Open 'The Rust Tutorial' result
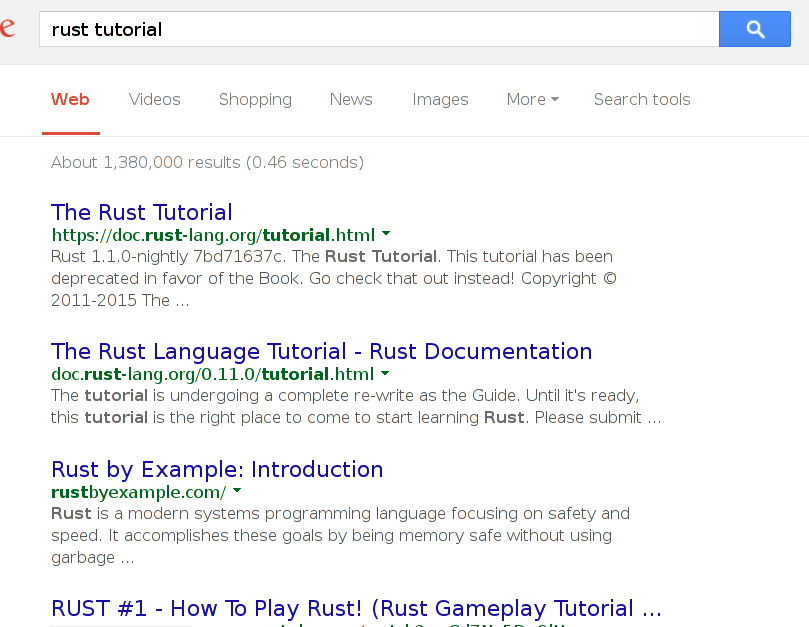 point(141,212)
